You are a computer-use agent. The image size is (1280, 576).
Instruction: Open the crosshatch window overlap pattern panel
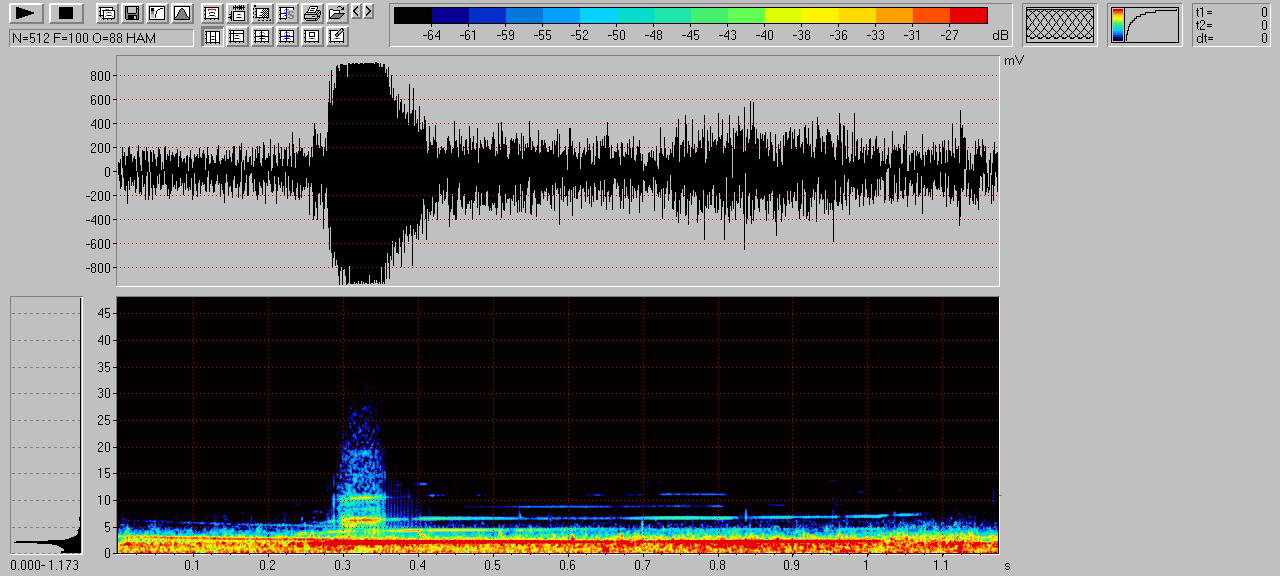[1060, 25]
